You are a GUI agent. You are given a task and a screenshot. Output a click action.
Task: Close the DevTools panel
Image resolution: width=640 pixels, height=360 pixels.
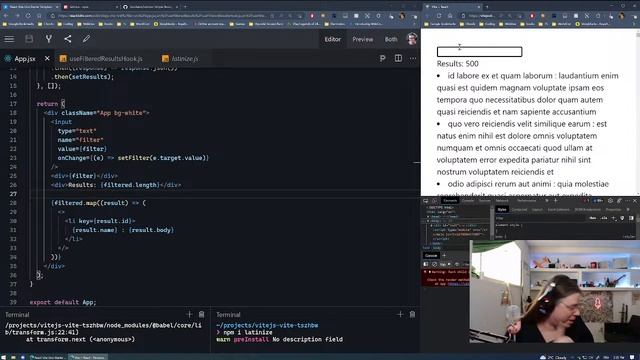[x=635, y=201]
